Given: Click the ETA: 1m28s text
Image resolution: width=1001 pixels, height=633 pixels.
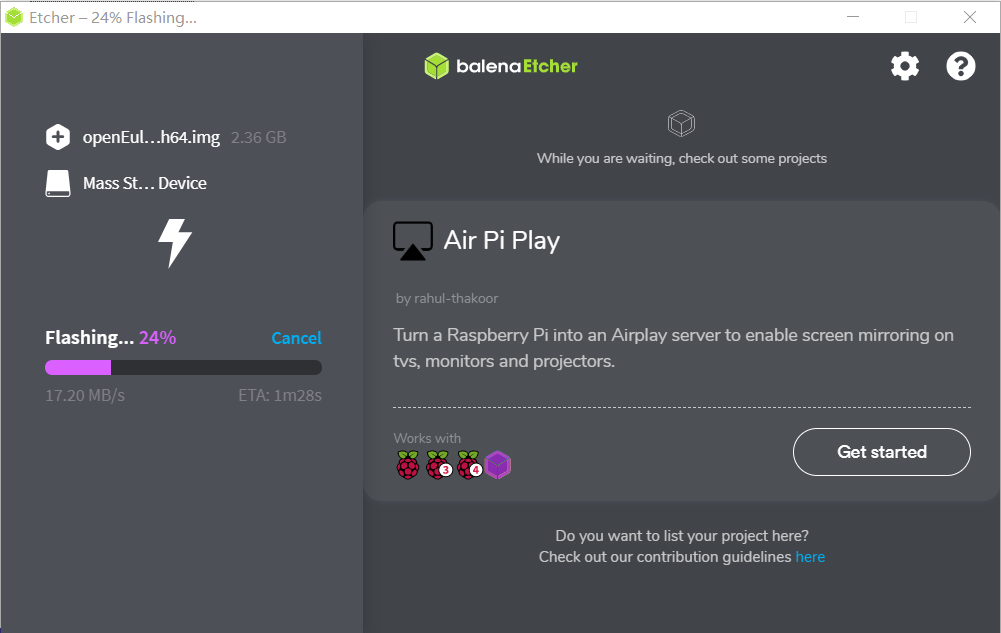Looking at the screenshot, I should [280, 395].
